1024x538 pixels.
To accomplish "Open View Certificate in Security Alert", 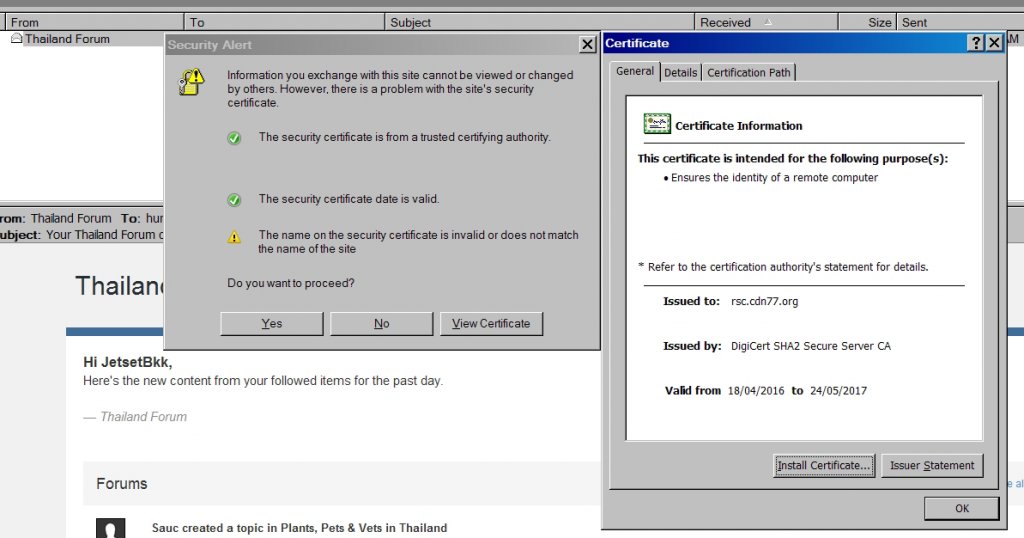I will click(x=491, y=324).
